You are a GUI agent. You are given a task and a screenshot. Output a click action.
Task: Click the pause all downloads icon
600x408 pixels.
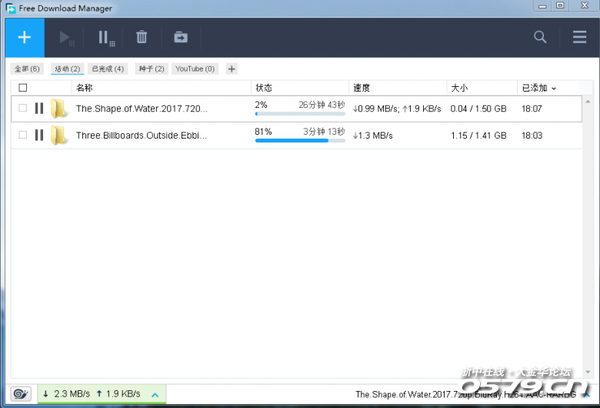[x=103, y=38]
